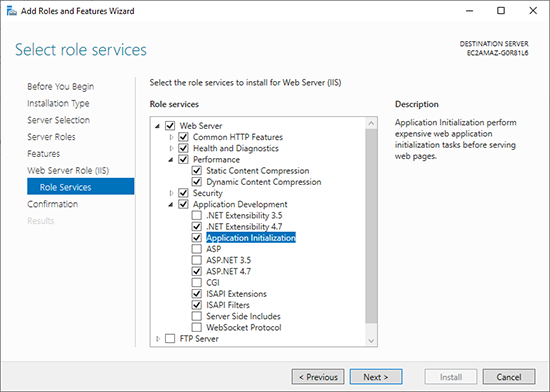Screen dimensions: 550x392
Task: Open the Server Roles step
Action: coord(51,137)
